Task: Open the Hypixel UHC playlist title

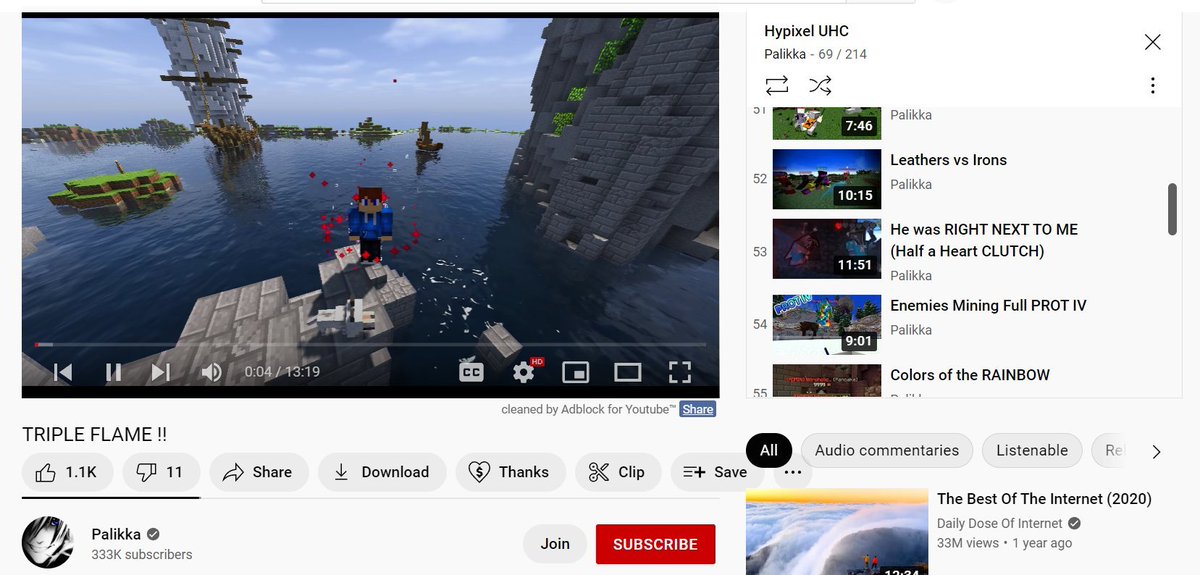Action: click(806, 31)
